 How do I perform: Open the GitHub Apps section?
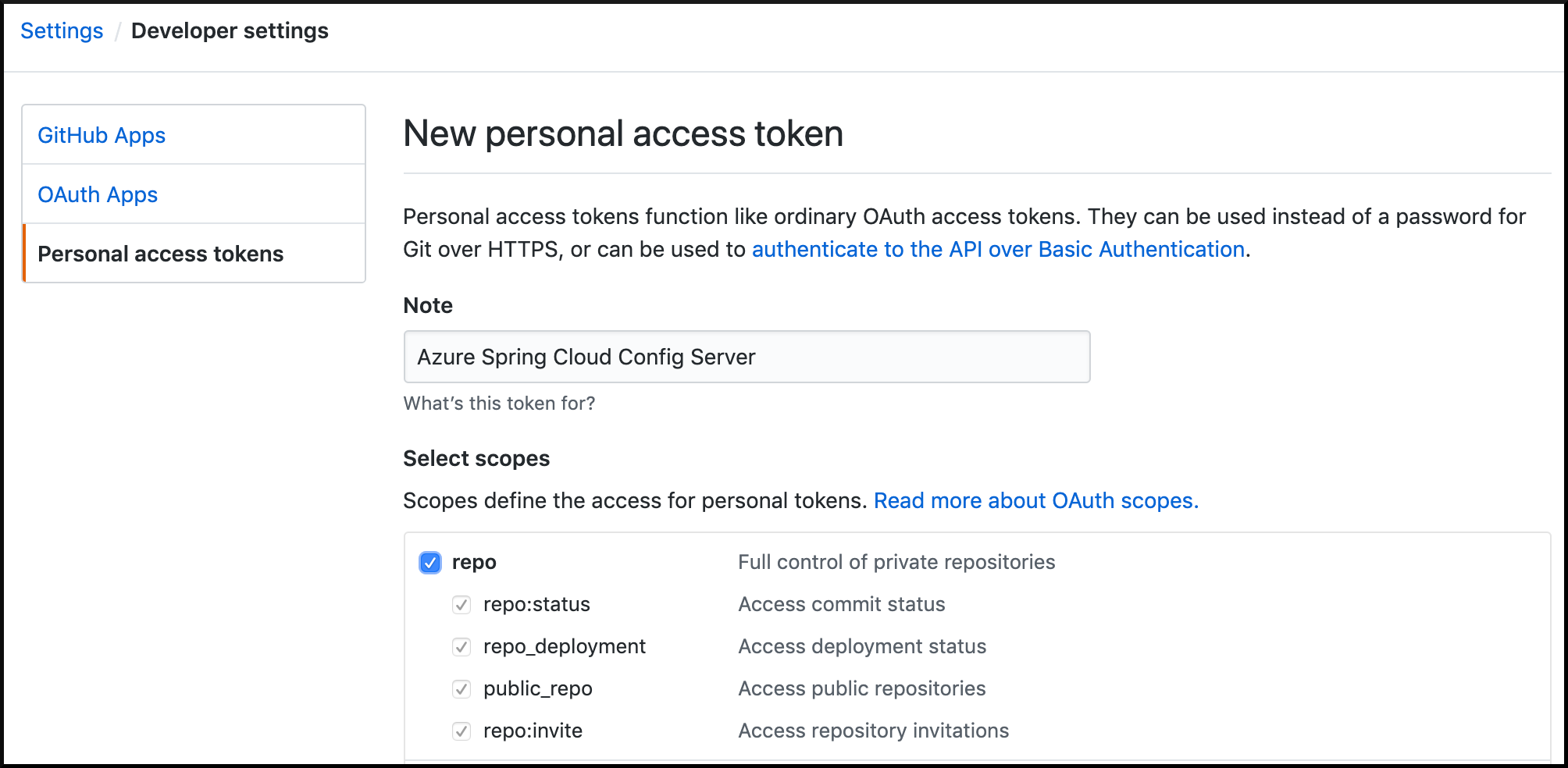[x=102, y=135]
